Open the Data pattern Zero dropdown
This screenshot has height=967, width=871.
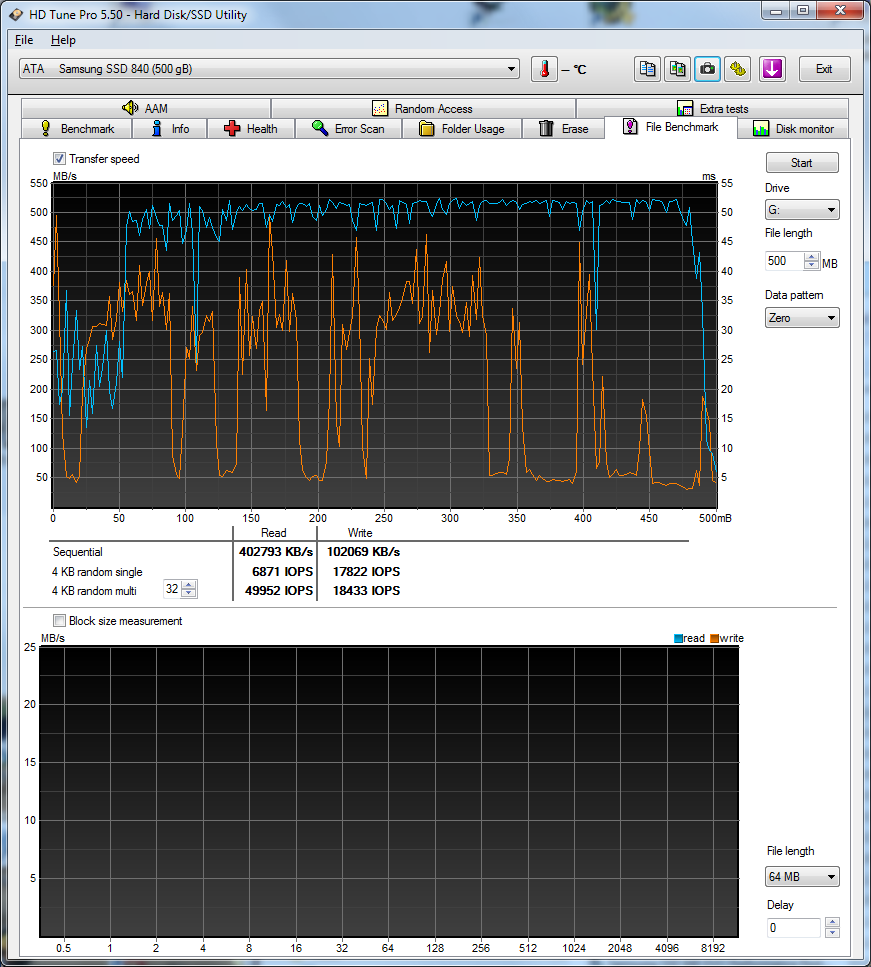pos(802,318)
